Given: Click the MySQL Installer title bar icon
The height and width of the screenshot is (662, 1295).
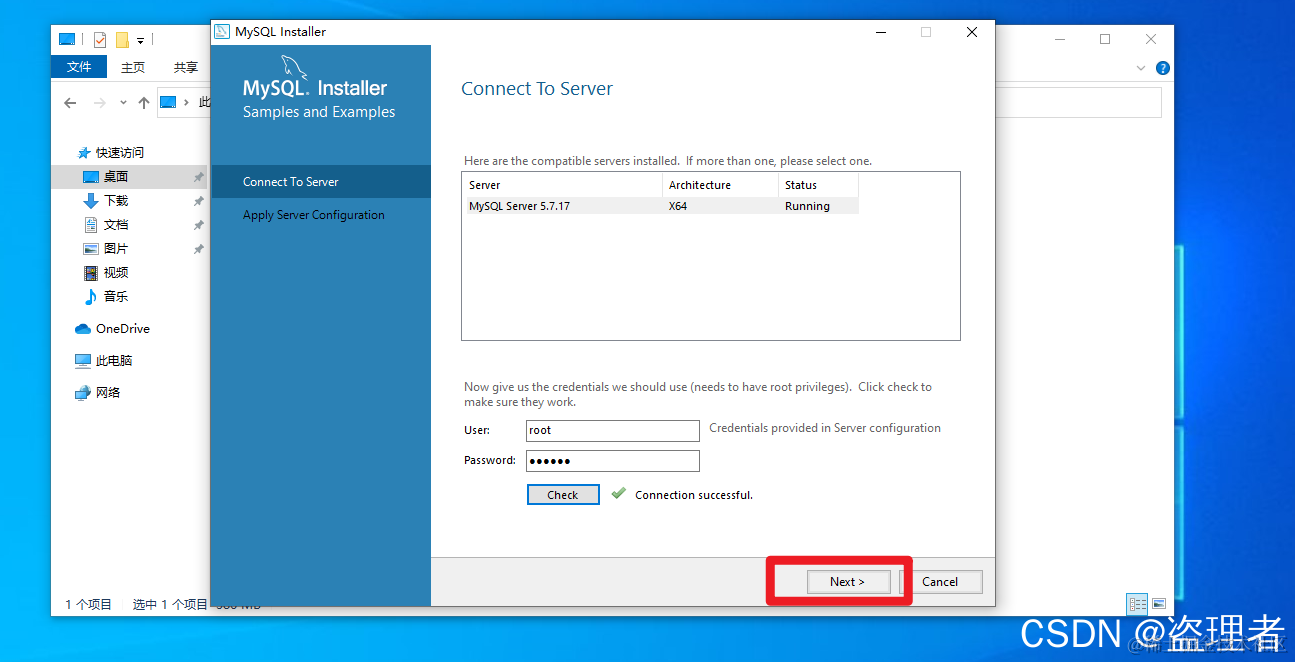Looking at the screenshot, I should (x=222, y=32).
